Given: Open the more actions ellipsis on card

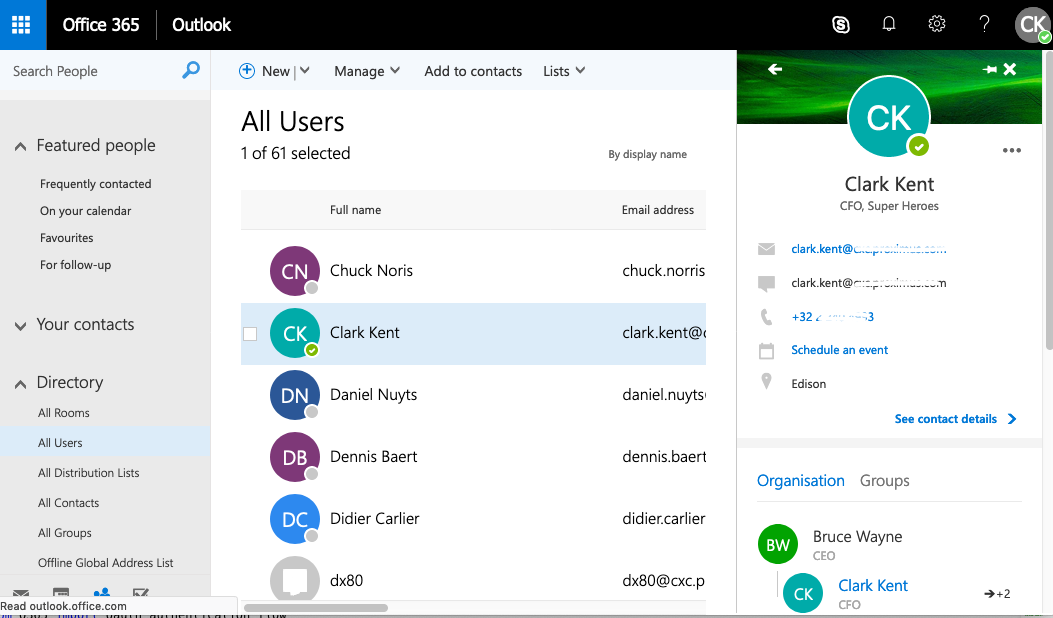Looking at the screenshot, I should tap(1011, 150).
